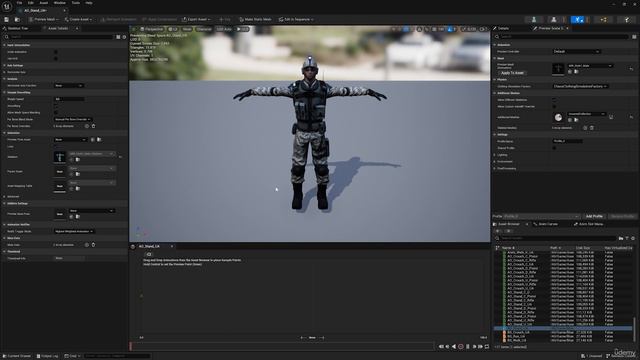Screen dimensions: 640x360
Task: Open the Clothing Simulation Factory dropdown
Action: coord(581,86)
